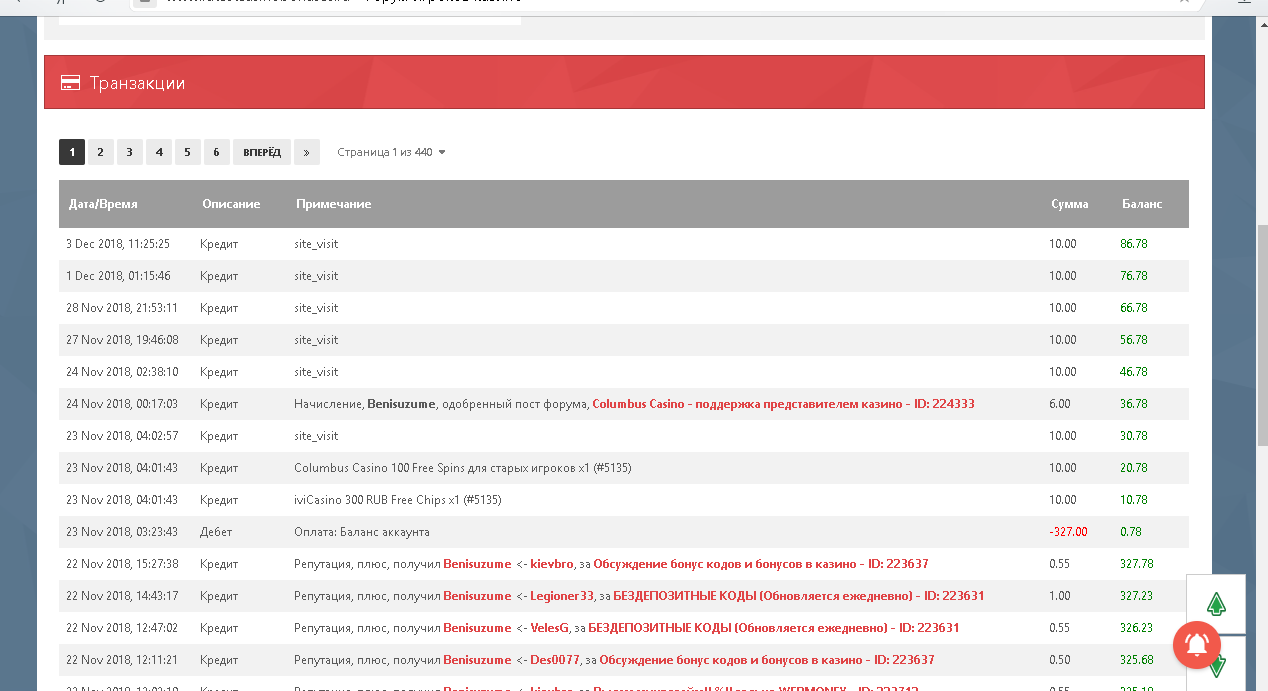Image resolution: width=1268 pixels, height=691 pixels.
Task: Navigate to page 5
Action: (x=187, y=152)
